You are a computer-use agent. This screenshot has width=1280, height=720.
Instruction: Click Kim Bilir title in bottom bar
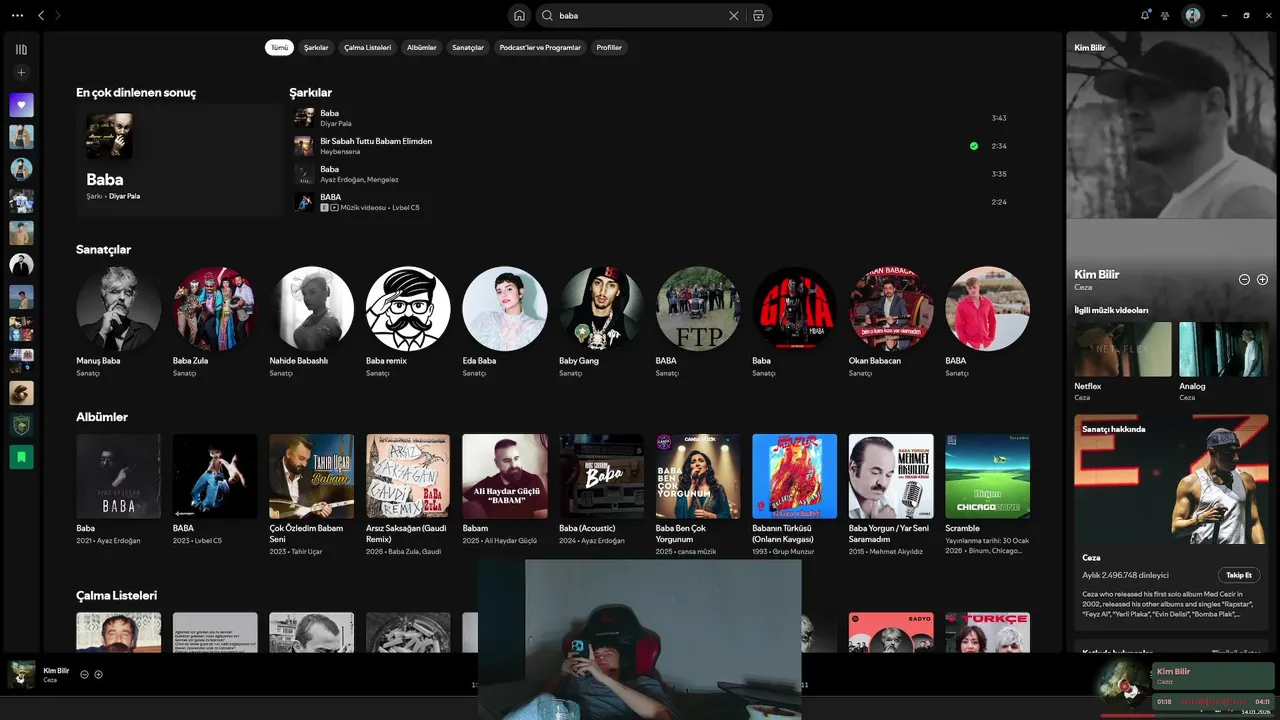coord(56,670)
